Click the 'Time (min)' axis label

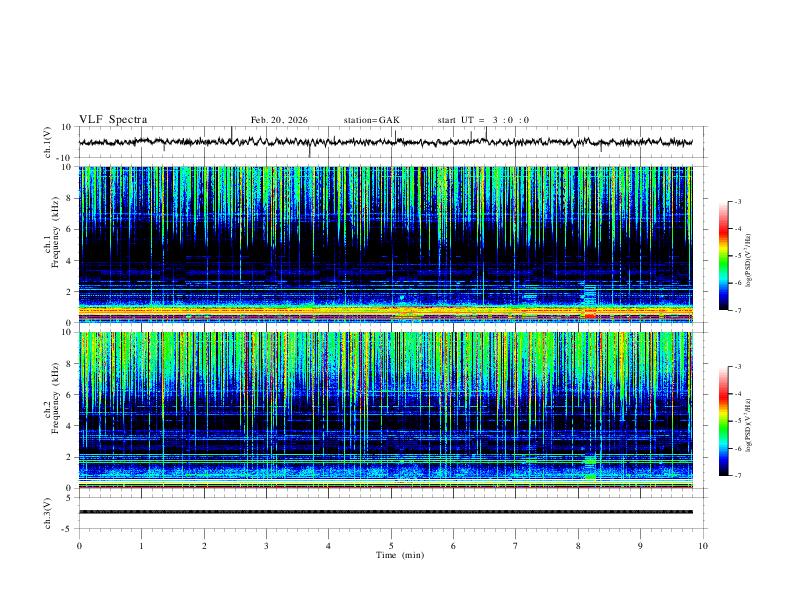pos(400,555)
